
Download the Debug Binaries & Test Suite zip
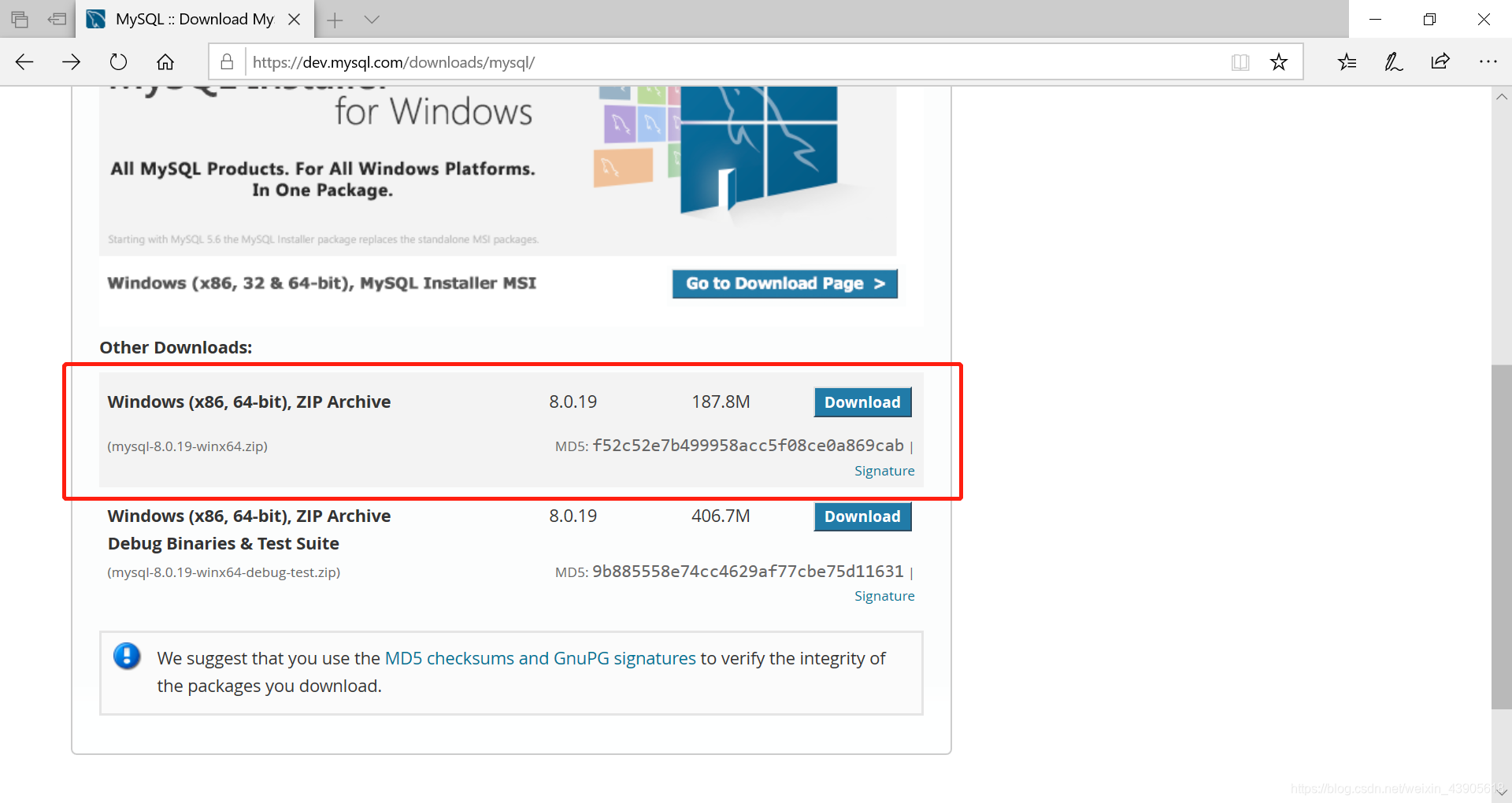click(x=862, y=516)
